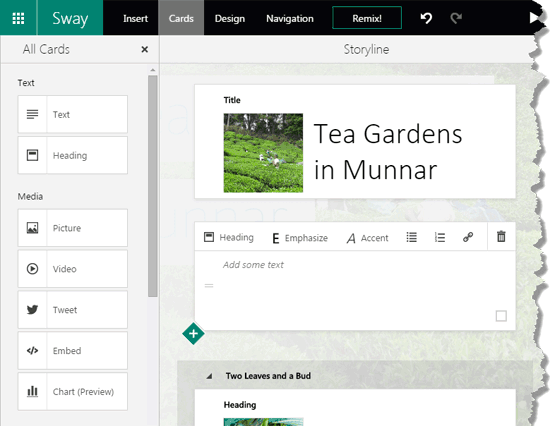Click the green plus add-content button
550x426 pixels.
[193, 334]
